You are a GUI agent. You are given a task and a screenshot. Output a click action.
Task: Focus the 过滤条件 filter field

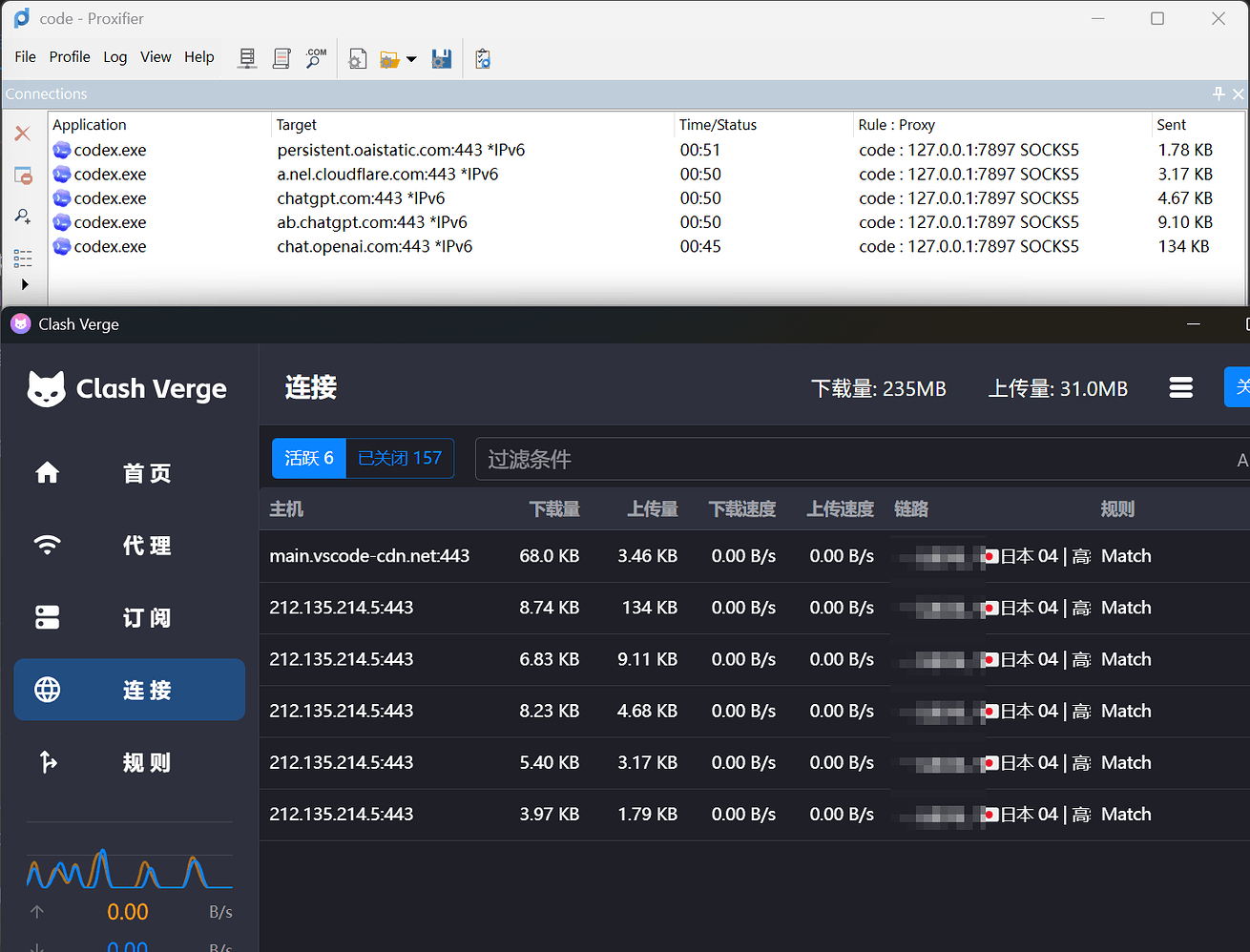click(863, 460)
